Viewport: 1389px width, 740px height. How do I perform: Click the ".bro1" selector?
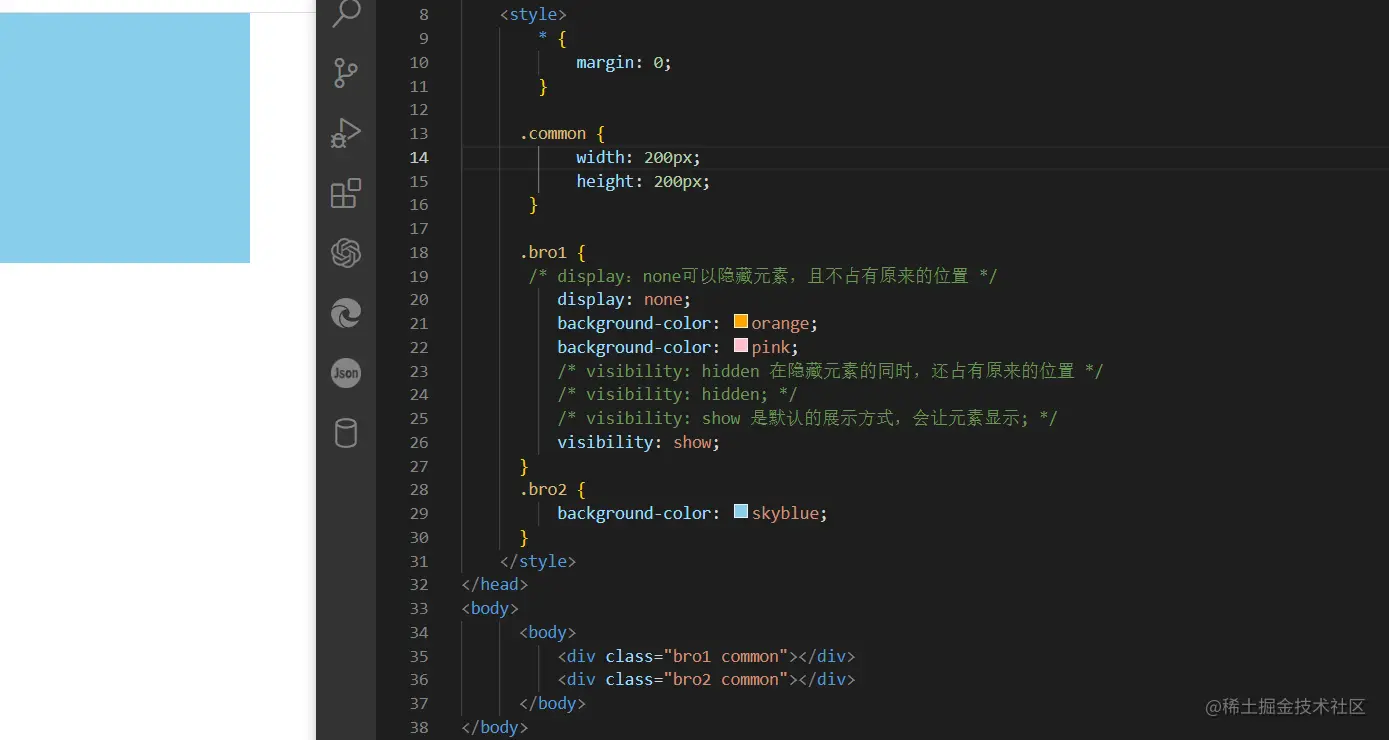point(543,253)
